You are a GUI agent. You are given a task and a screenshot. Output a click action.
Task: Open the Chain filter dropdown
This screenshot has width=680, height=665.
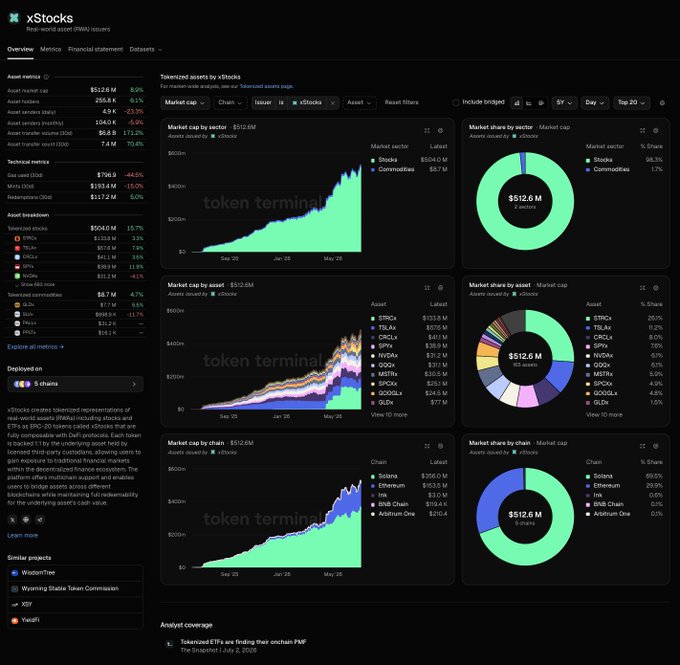pos(230,103)
